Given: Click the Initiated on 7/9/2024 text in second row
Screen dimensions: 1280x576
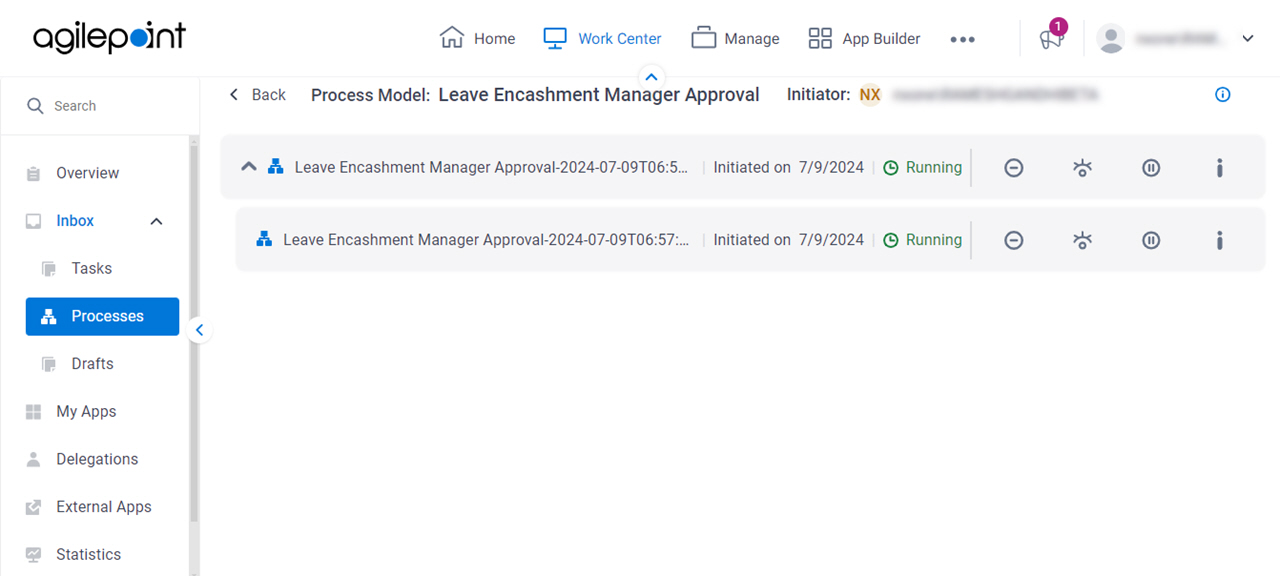Looking at the screenshot, I should [x=788, y=240].
